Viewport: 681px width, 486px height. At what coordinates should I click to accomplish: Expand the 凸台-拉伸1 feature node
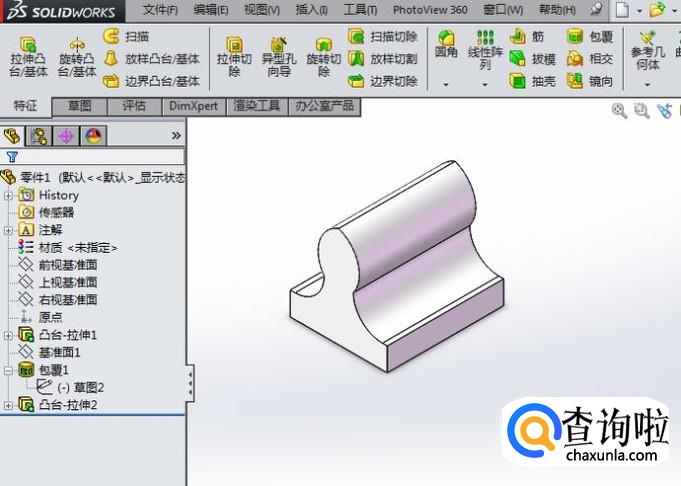[x=8, y=335]
